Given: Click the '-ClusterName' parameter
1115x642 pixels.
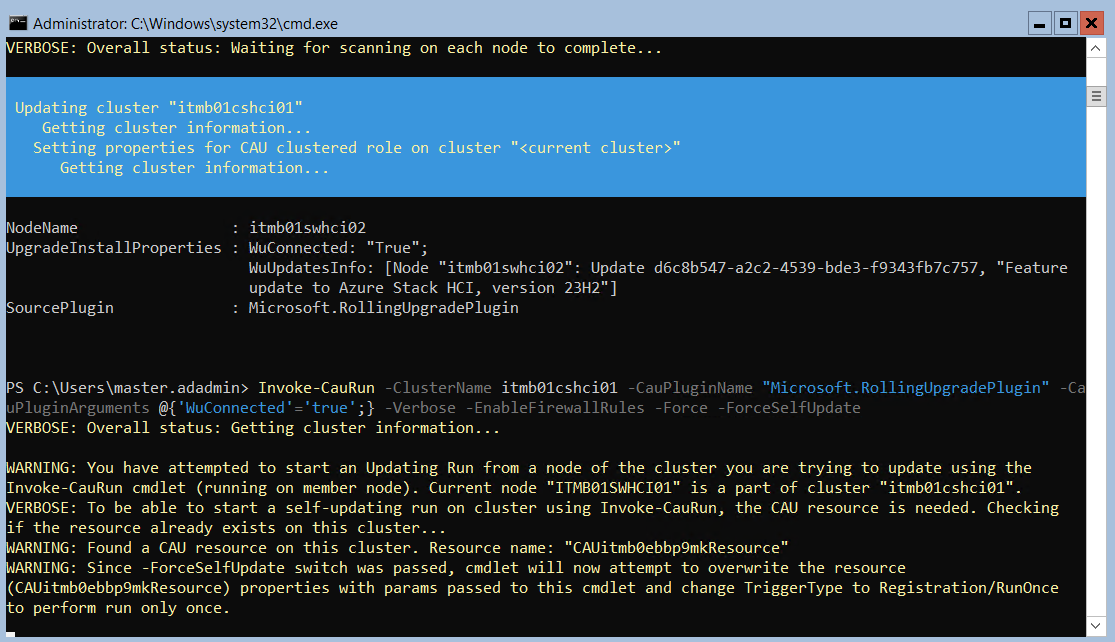Looking at the screenshot, I should point(438,387).
